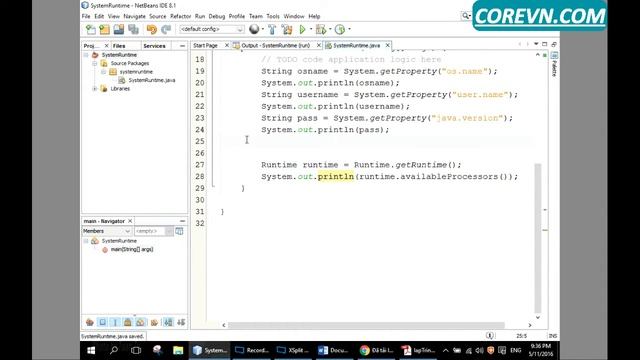640x360 pixels.
Task: Open the Task View taskbar icon
Action: click(136, 350)
